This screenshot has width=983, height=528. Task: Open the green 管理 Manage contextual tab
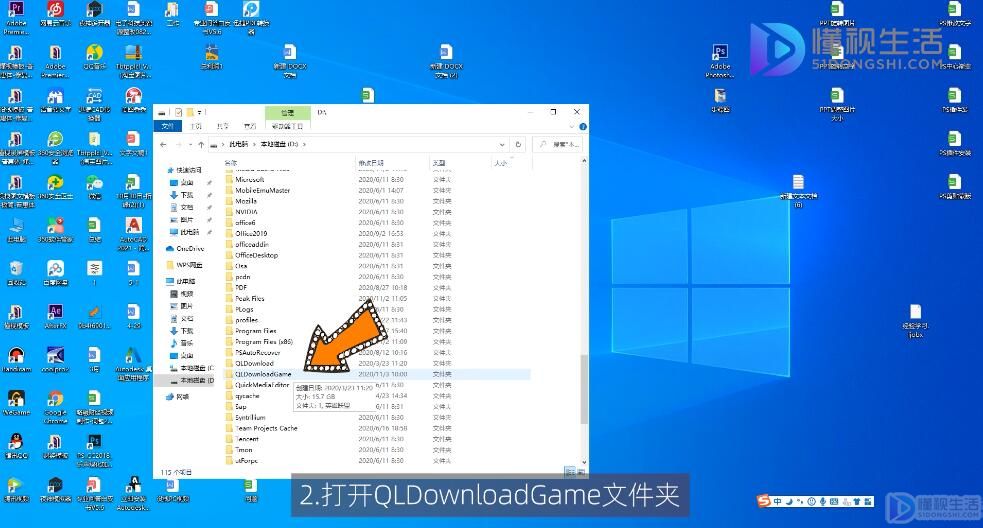pos(288,113)
